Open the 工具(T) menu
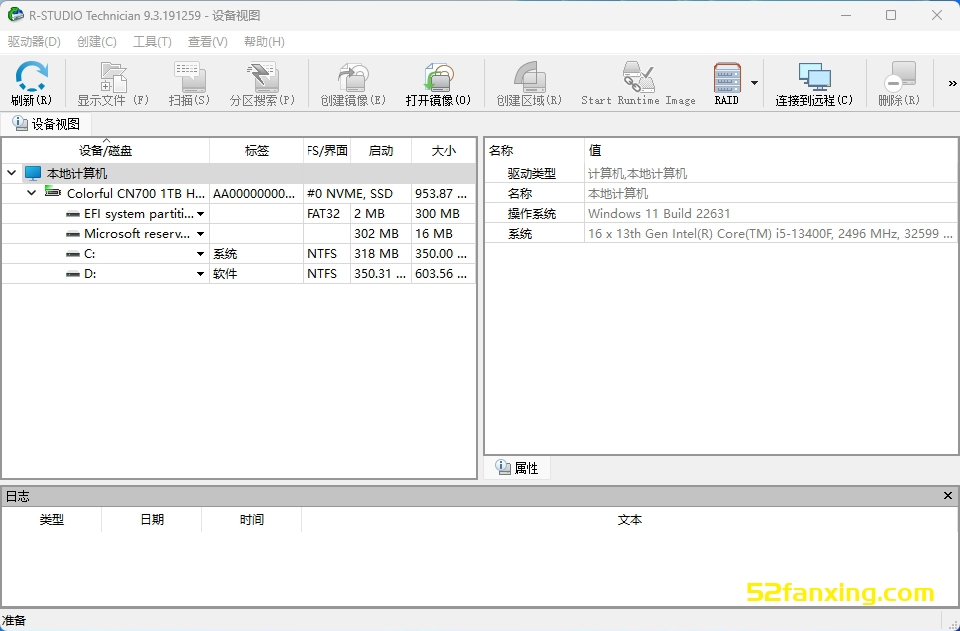The width and height of the screenshot is (960, 631). coord(152,42)
